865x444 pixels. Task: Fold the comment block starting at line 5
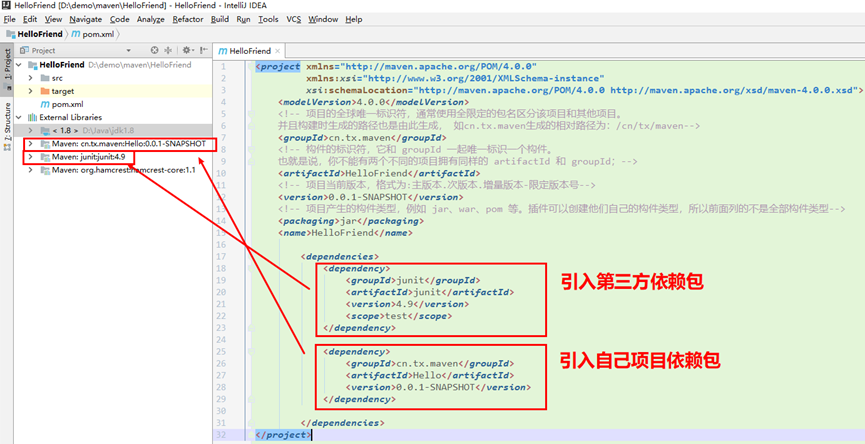click(x=251, y=115)
